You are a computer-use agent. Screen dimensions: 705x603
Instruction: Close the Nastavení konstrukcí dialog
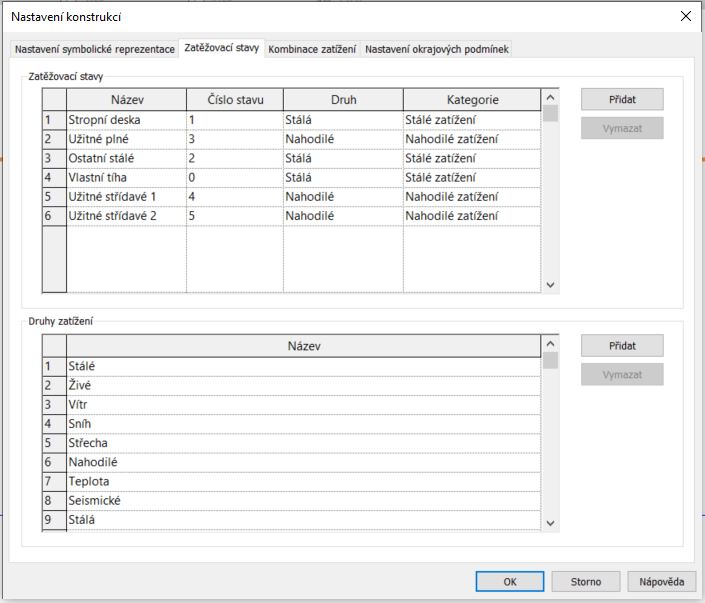pyautogui.click(x=685, y=16)
